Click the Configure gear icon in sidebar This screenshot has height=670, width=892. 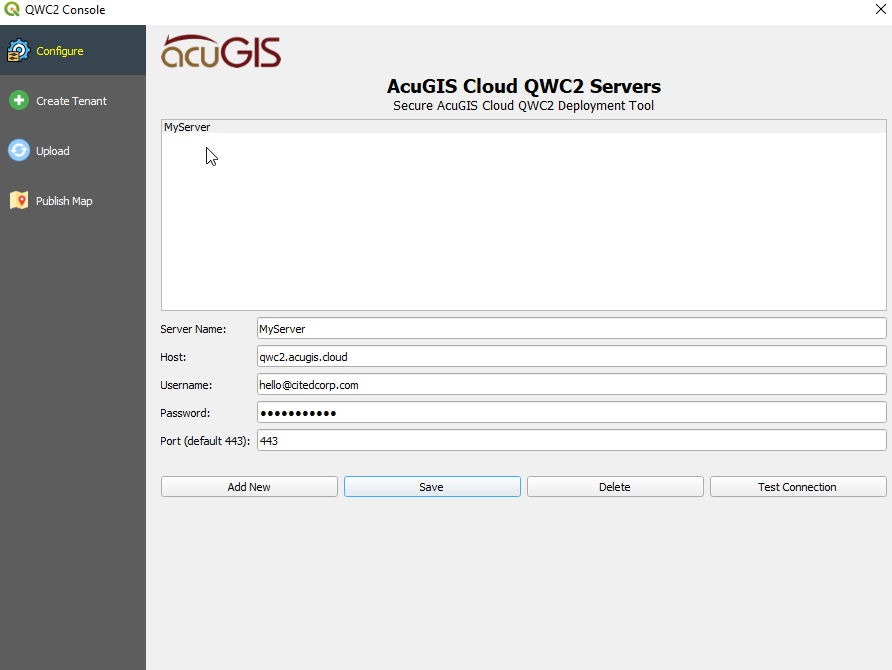(x=18, y=51)
